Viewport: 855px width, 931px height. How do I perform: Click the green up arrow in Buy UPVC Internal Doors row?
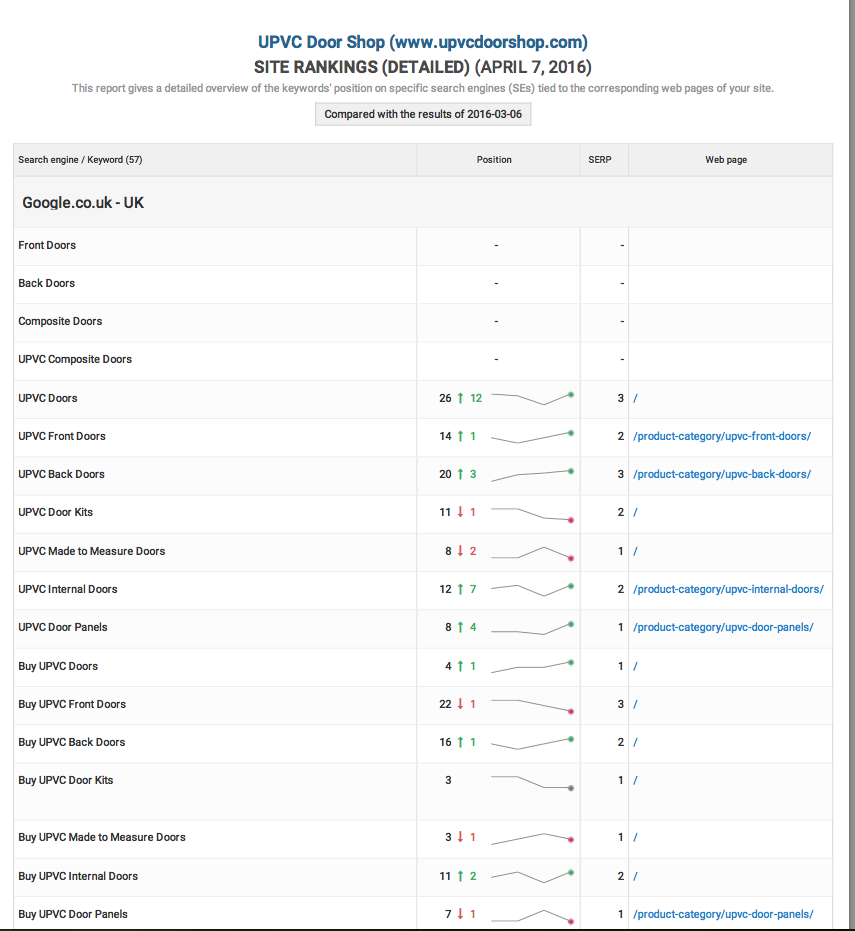(460, 876)
